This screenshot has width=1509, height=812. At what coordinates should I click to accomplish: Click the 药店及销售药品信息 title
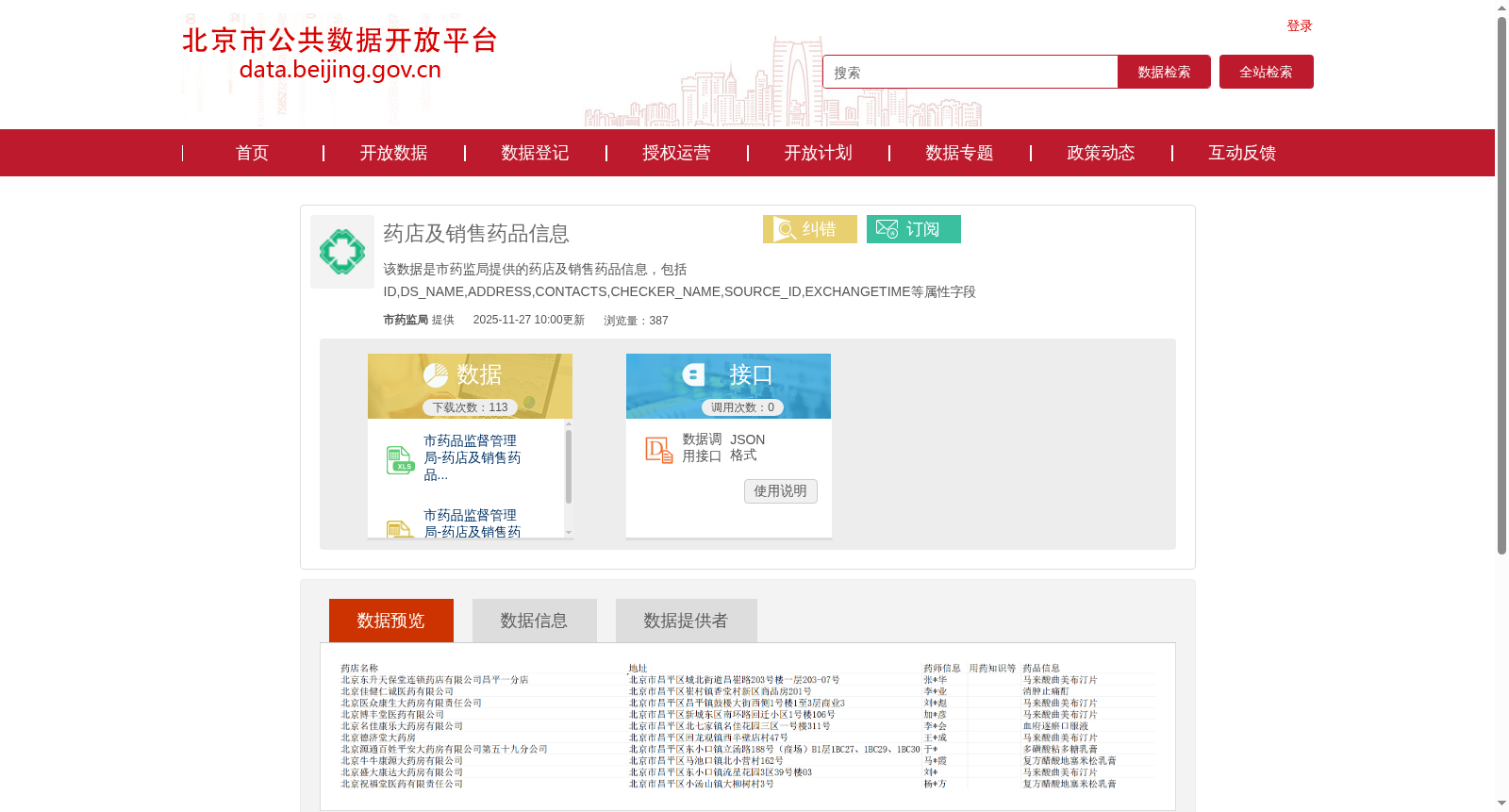(476, 234)
